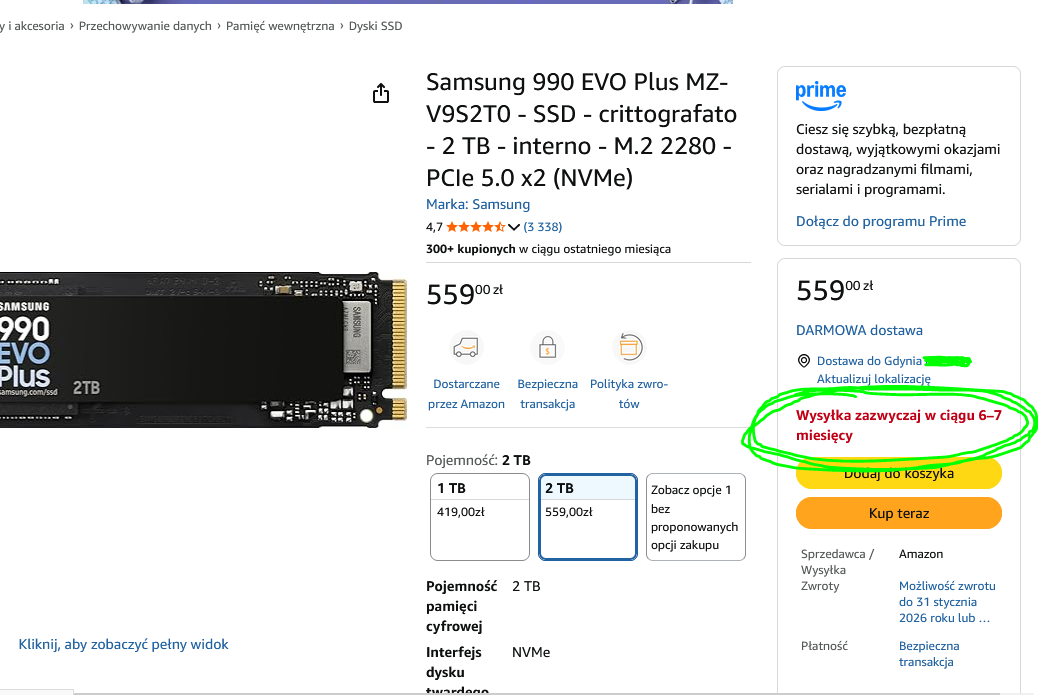Click the Samsung 990 EVO Plus product image

202,349
